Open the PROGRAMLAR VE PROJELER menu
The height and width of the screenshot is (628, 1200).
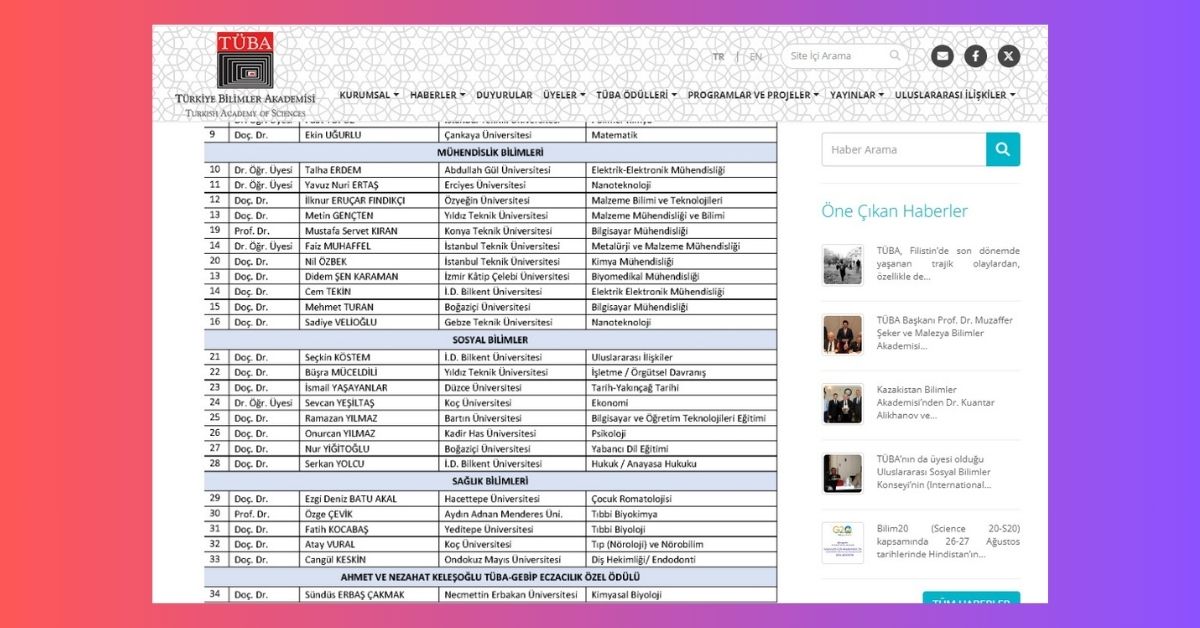[x=753, y=95]
